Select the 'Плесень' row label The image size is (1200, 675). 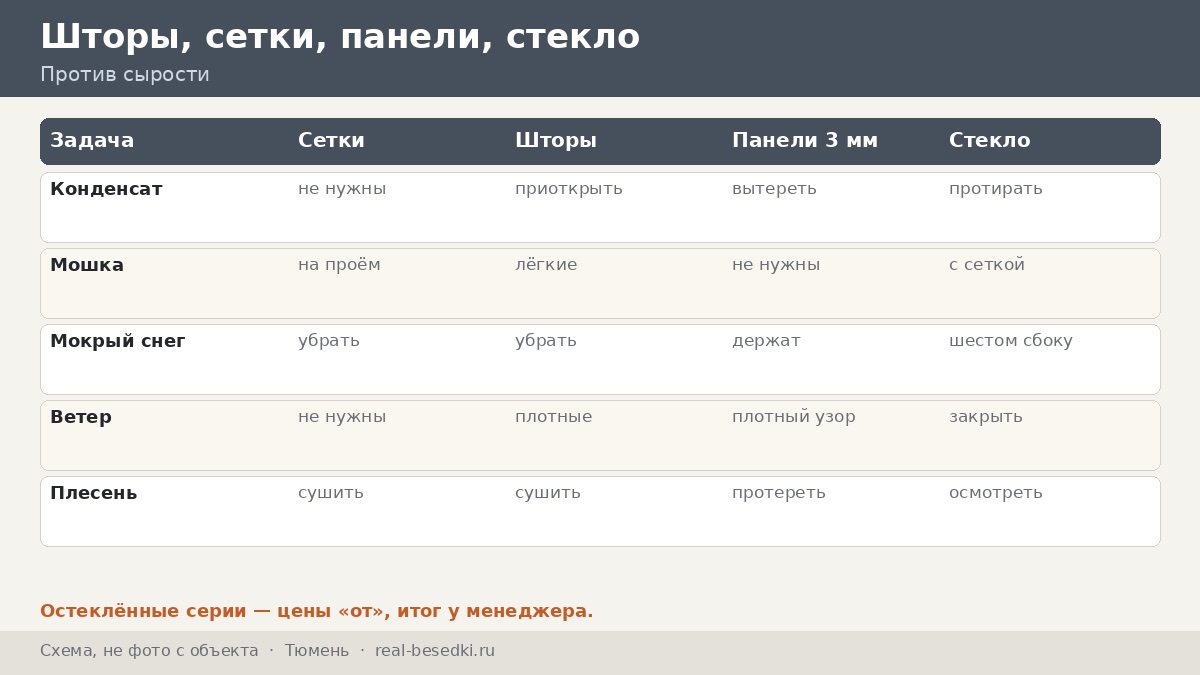[94, 493]
